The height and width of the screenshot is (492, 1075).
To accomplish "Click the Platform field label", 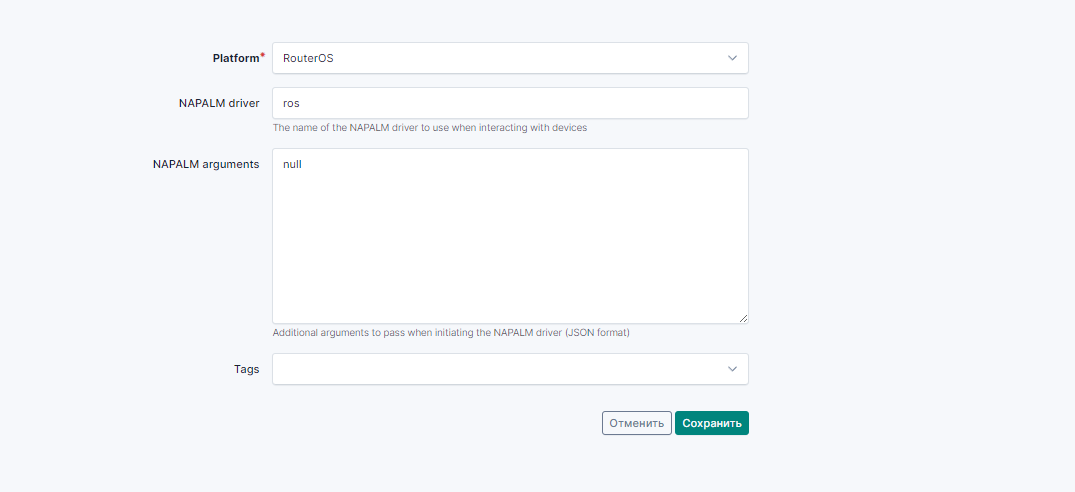I will [235, 58].
